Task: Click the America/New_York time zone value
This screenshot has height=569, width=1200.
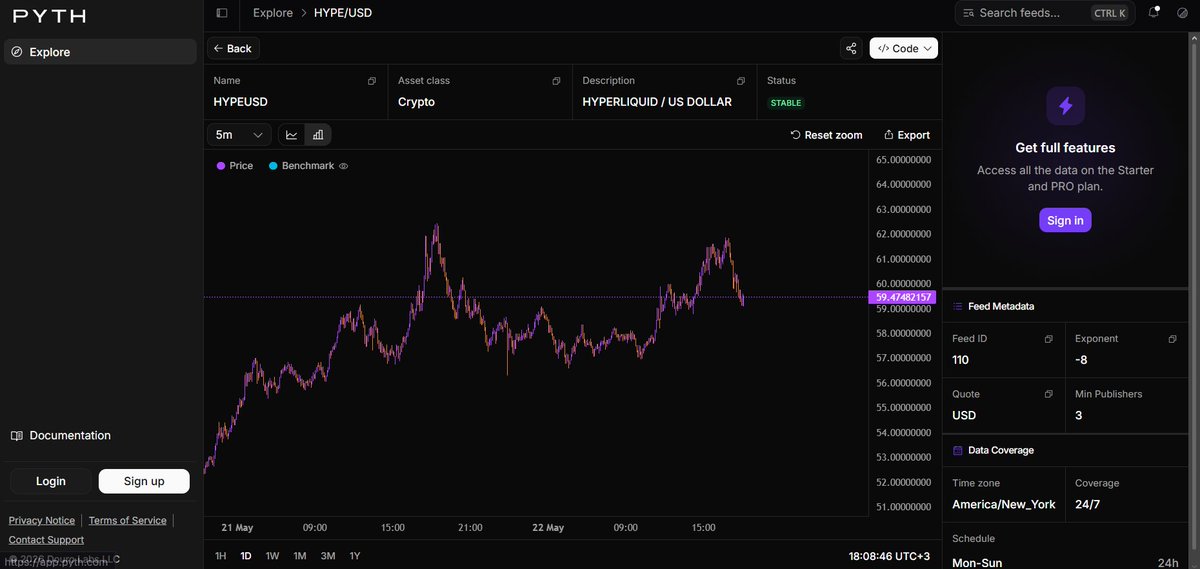Action: tap(1004, 504)
